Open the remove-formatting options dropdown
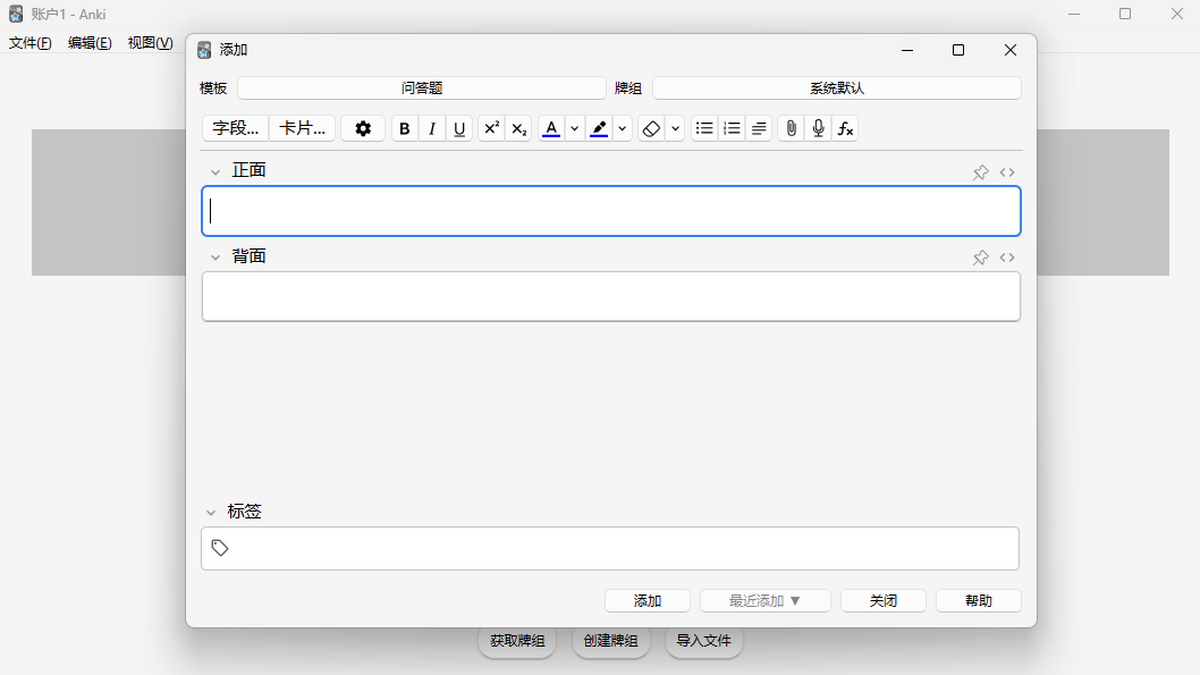Screen dimensions: 1200x675 675,128
